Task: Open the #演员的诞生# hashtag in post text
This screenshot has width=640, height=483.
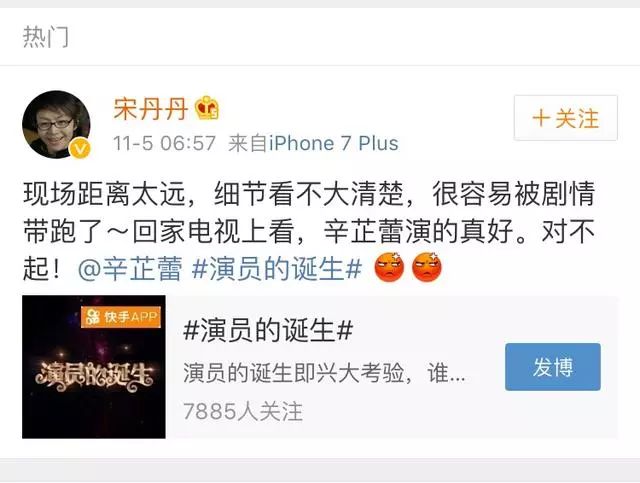Action: (277, 269)
